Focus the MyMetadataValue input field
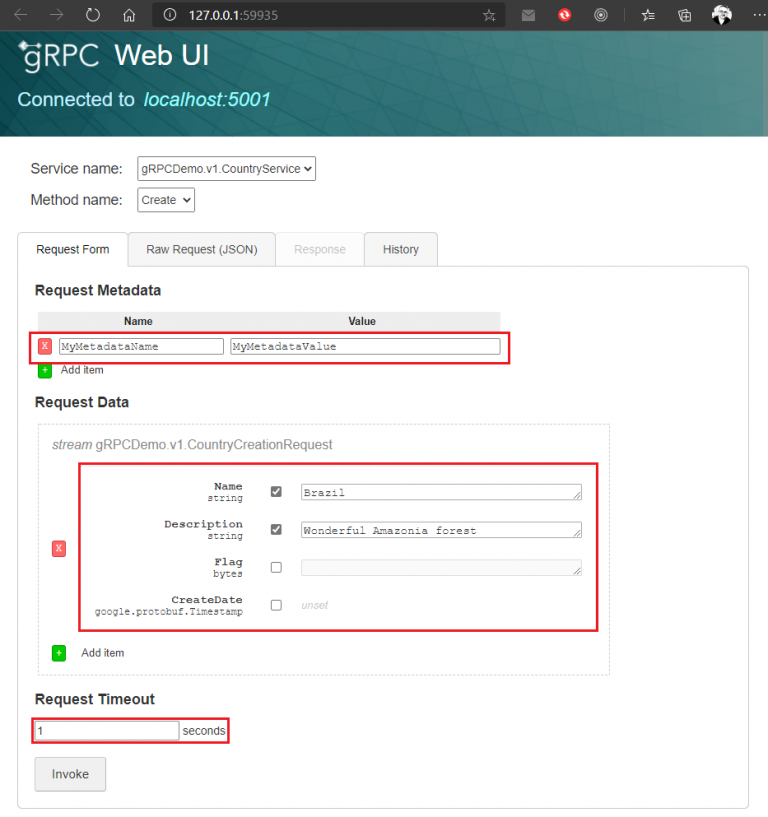 point(365,346)
